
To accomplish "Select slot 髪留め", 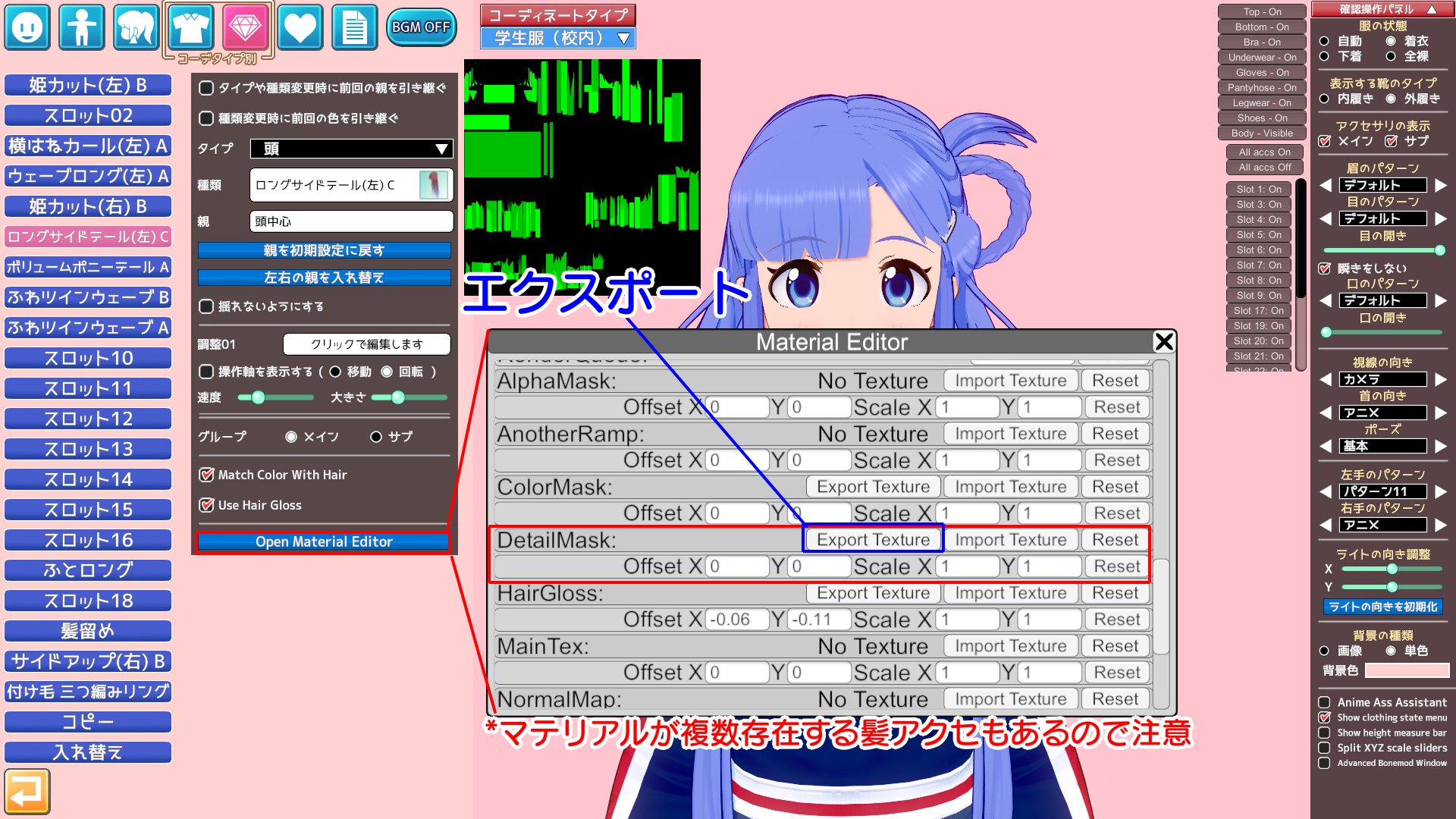I will coord(88,631).
